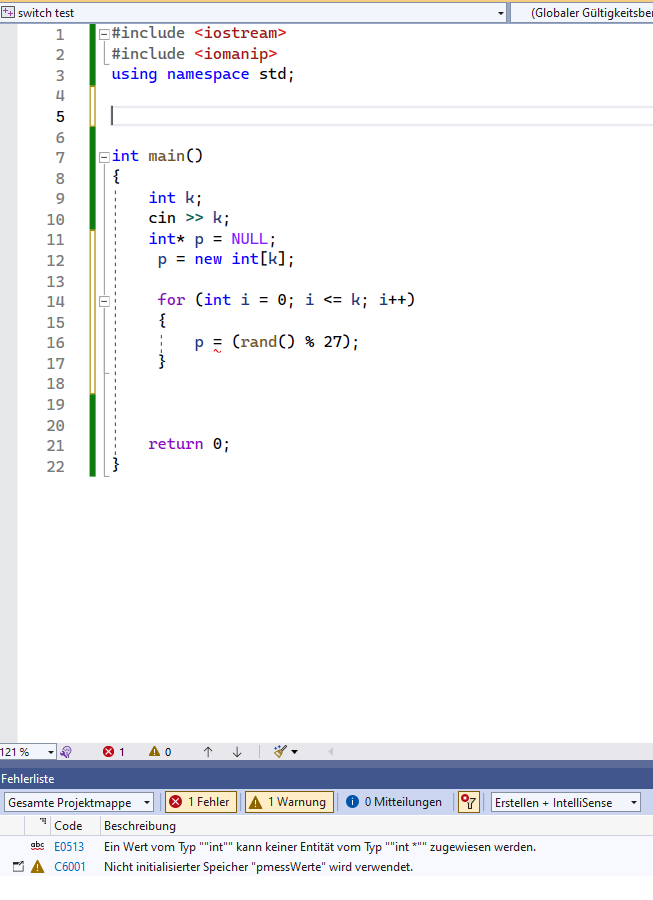Screen dimensions: 653x900
Task: Click the horizontal scrollbar left arrow
Action: [x=331, y=752]
